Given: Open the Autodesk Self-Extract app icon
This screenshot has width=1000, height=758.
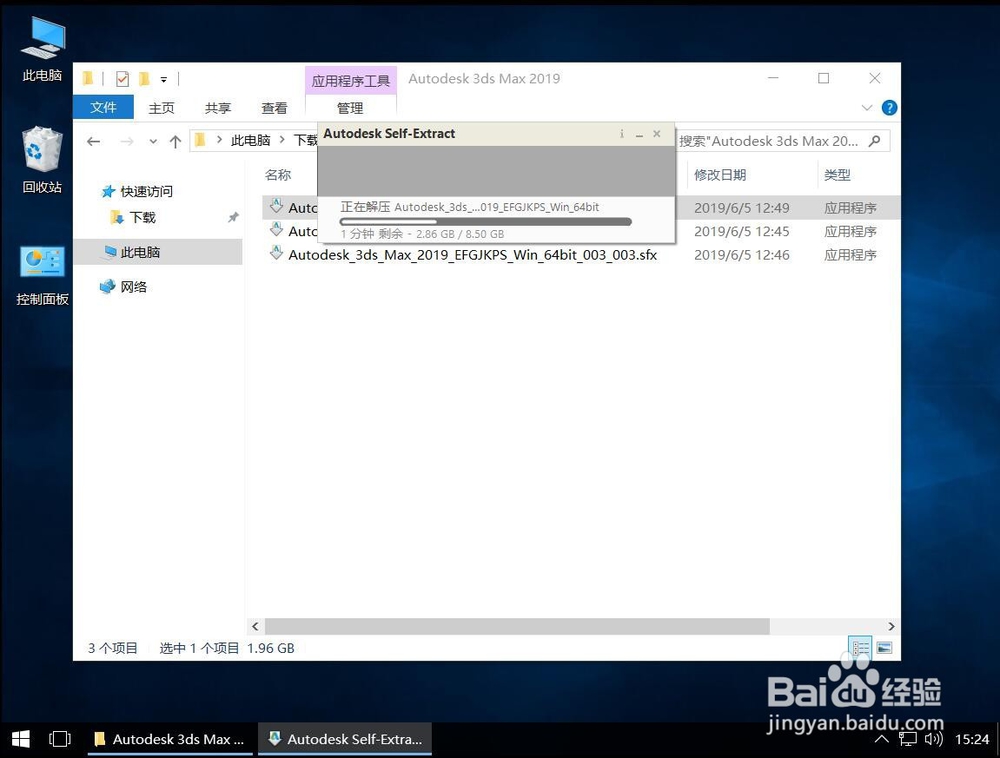Looking at the screenshot, I should (x=344, y=739).
